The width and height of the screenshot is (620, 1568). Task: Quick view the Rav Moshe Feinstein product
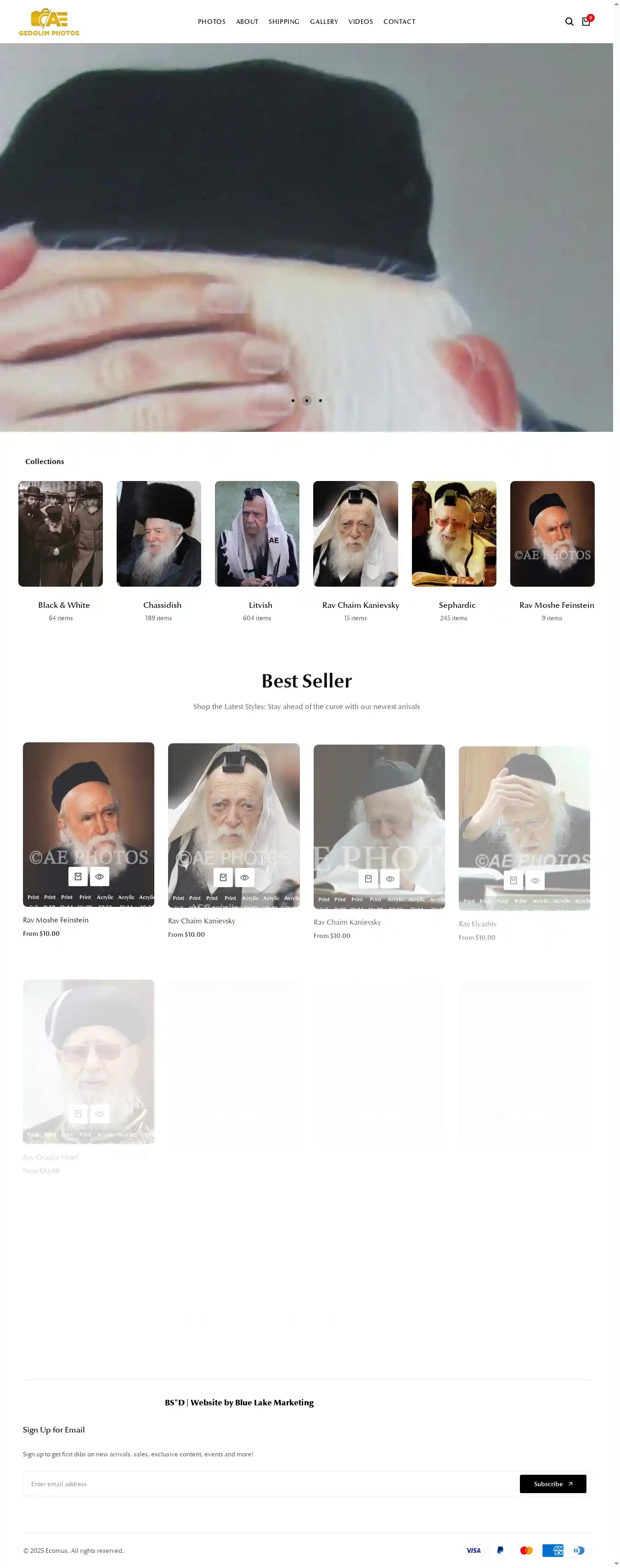coord(99,877)
